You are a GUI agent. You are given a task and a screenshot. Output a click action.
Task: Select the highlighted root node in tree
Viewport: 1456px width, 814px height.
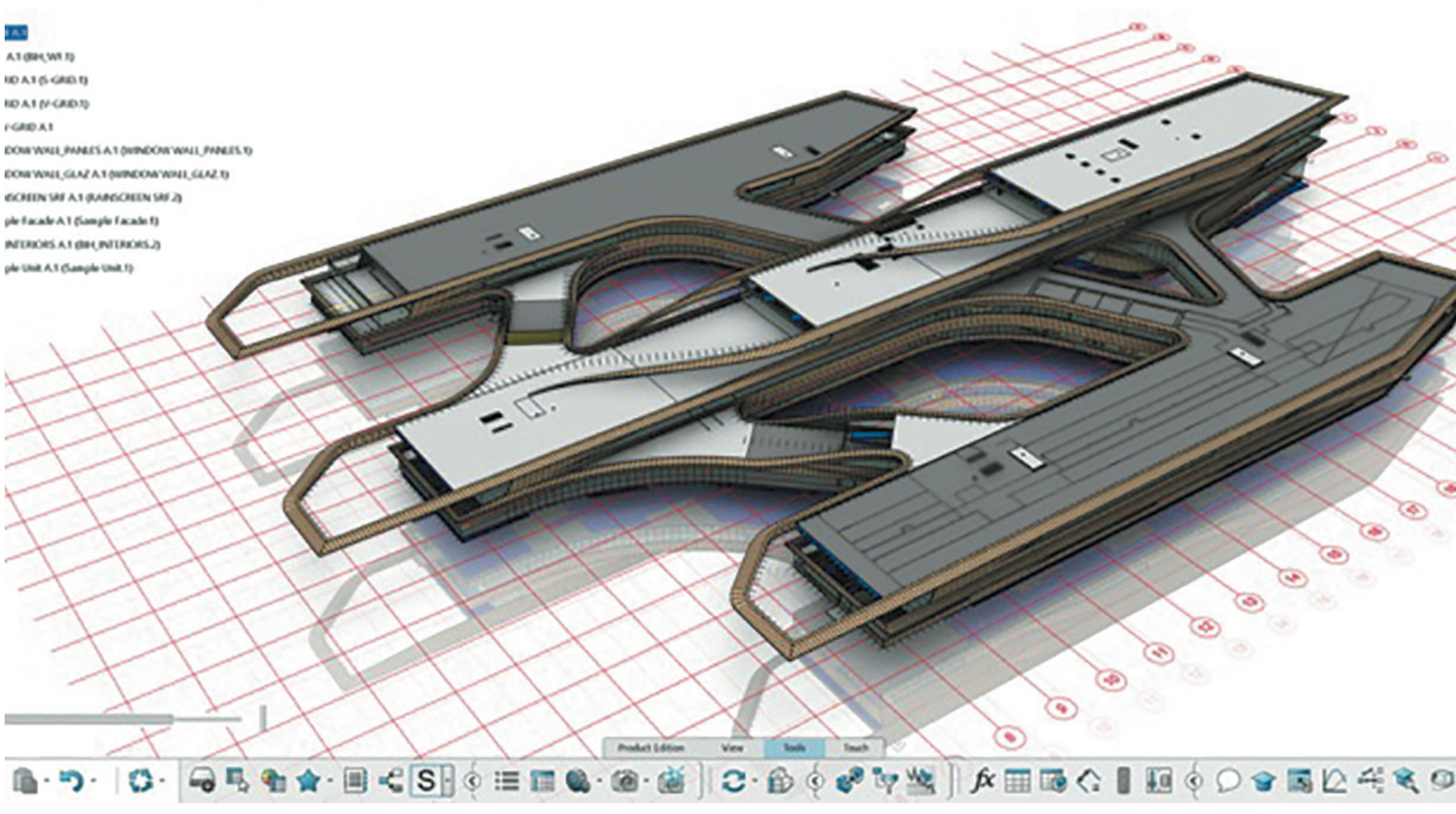(x=16, y=33)
